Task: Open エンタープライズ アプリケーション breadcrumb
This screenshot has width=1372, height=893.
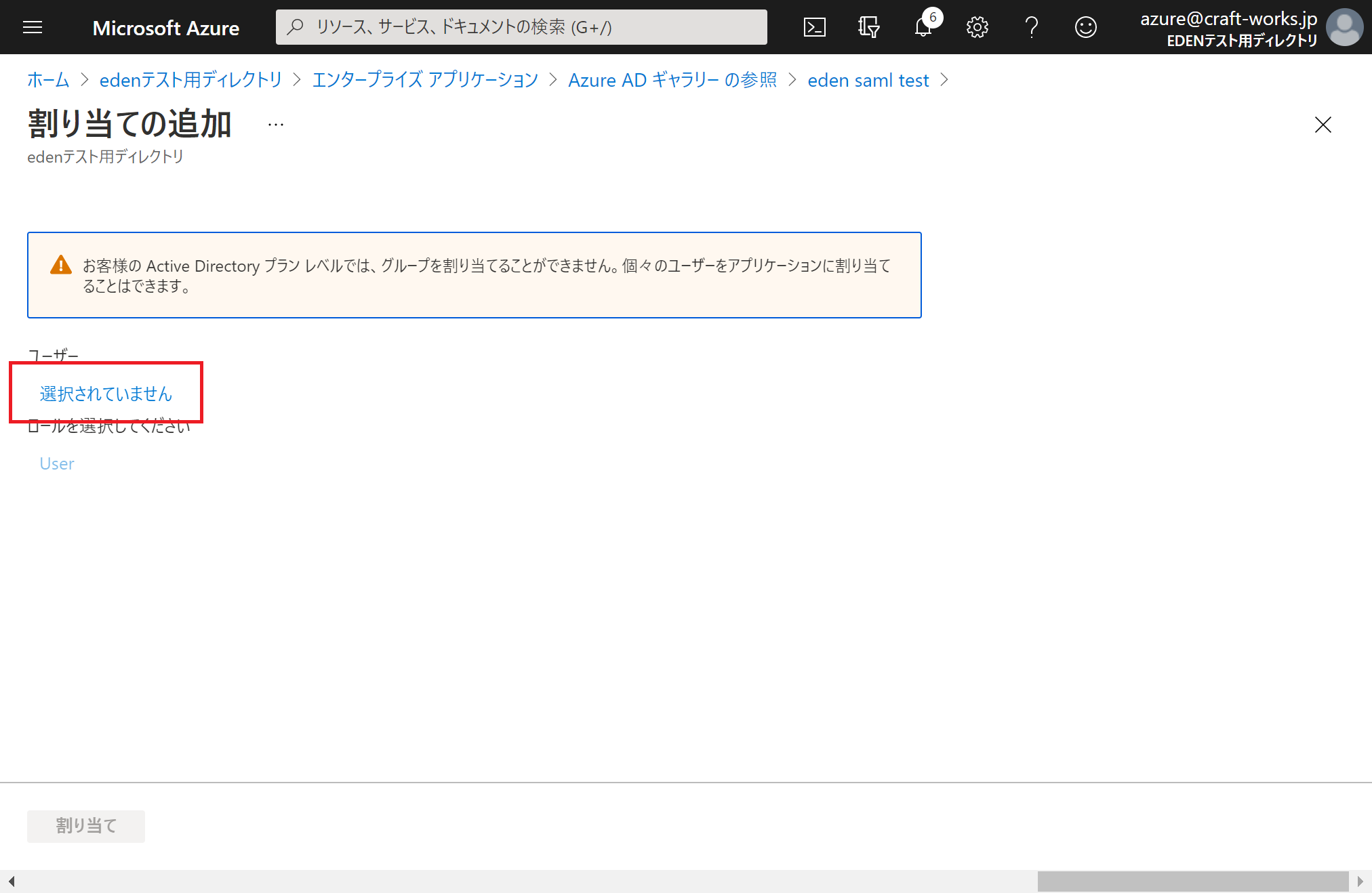Action: coord(425,80)
